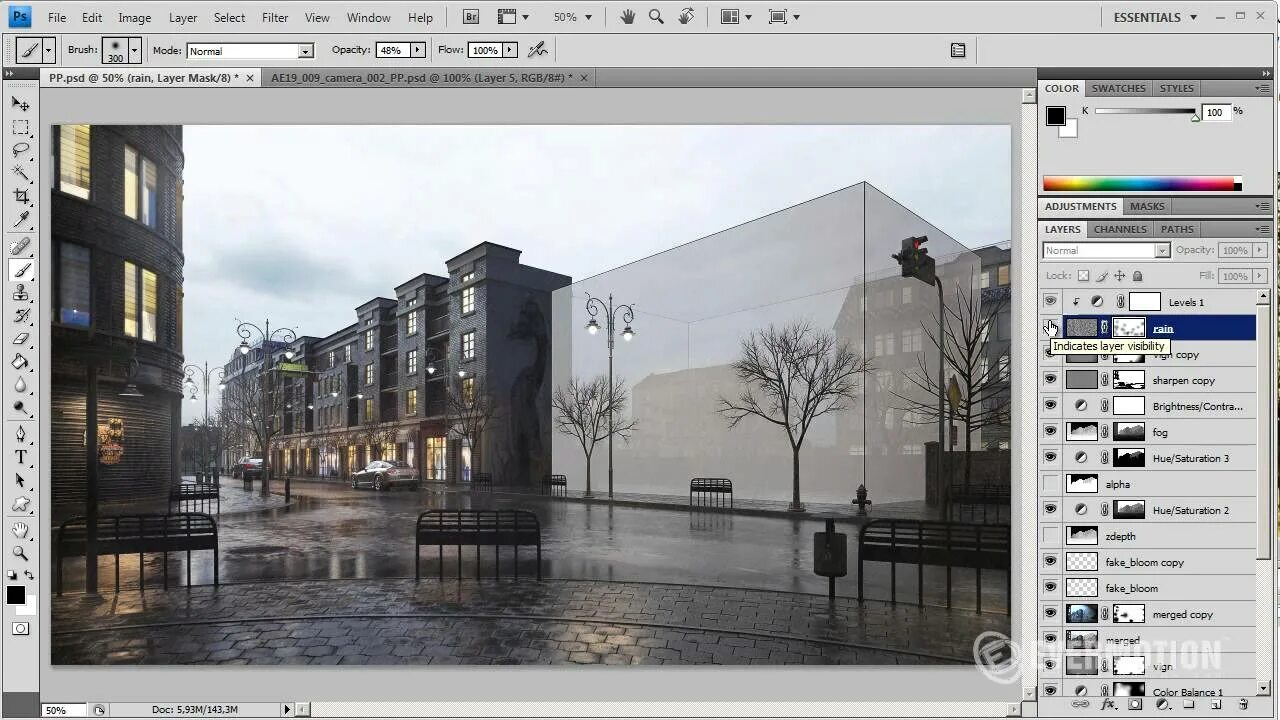Viewport: 1280px width, 720px height.
Task: Select the Healing Brush tool
Action: point(21,246)
